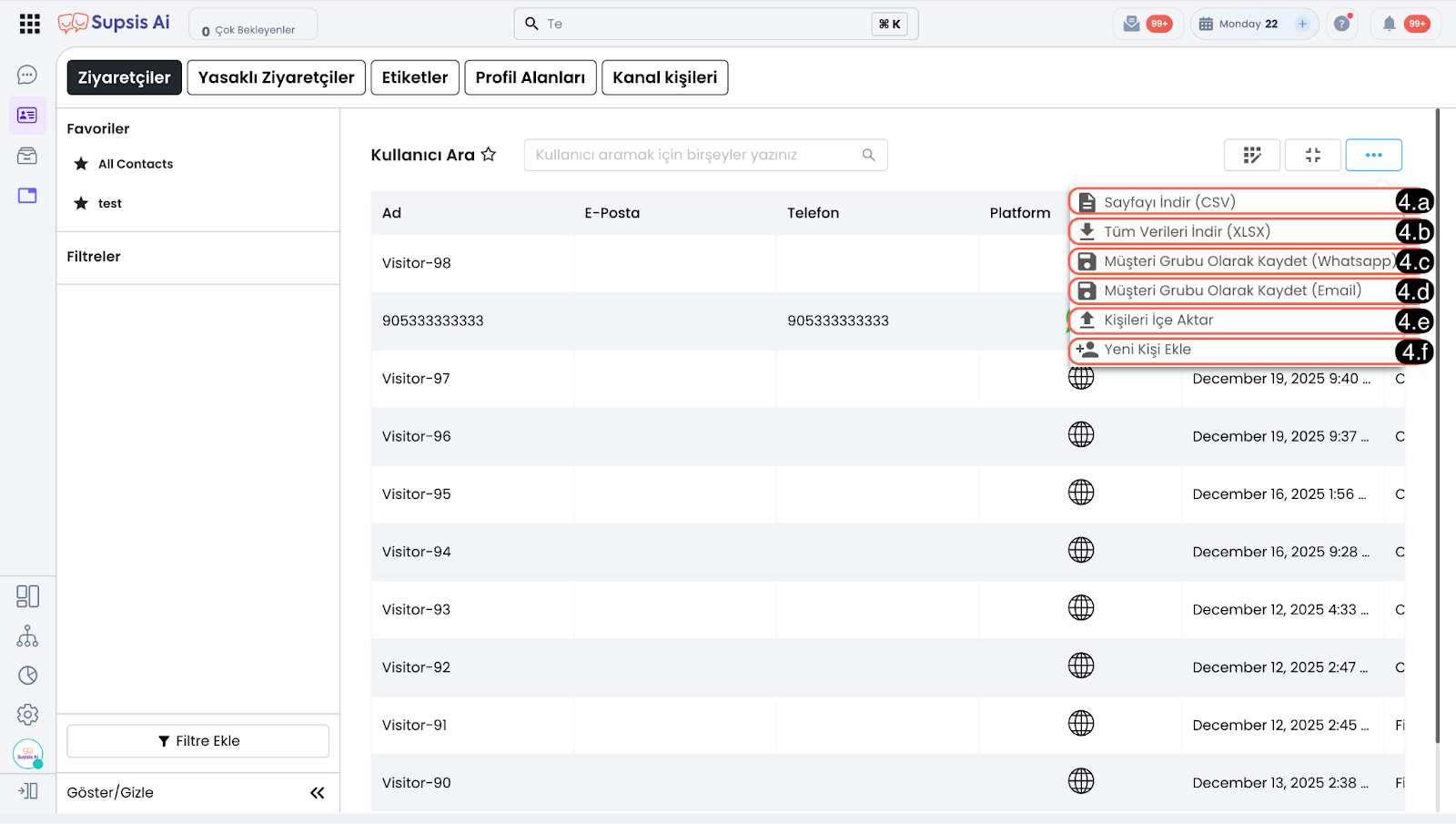This screenshot has width=1456, height=824.
Task: Click the settings gear in sidebar
Action: [x=27, y=715]
